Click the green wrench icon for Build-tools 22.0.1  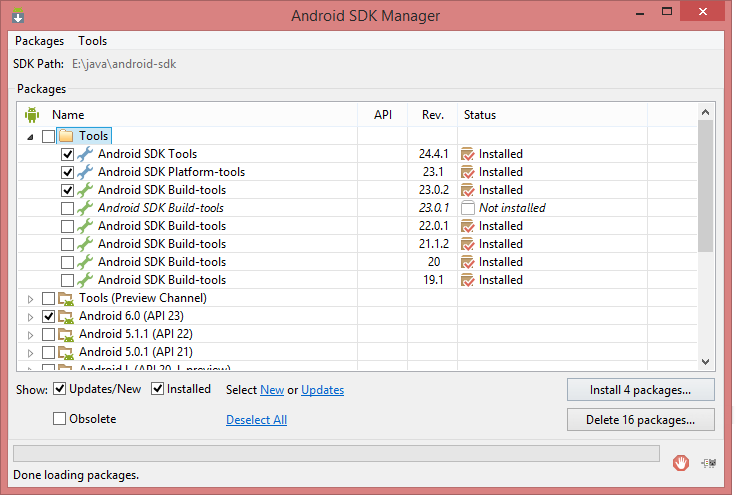85,226
